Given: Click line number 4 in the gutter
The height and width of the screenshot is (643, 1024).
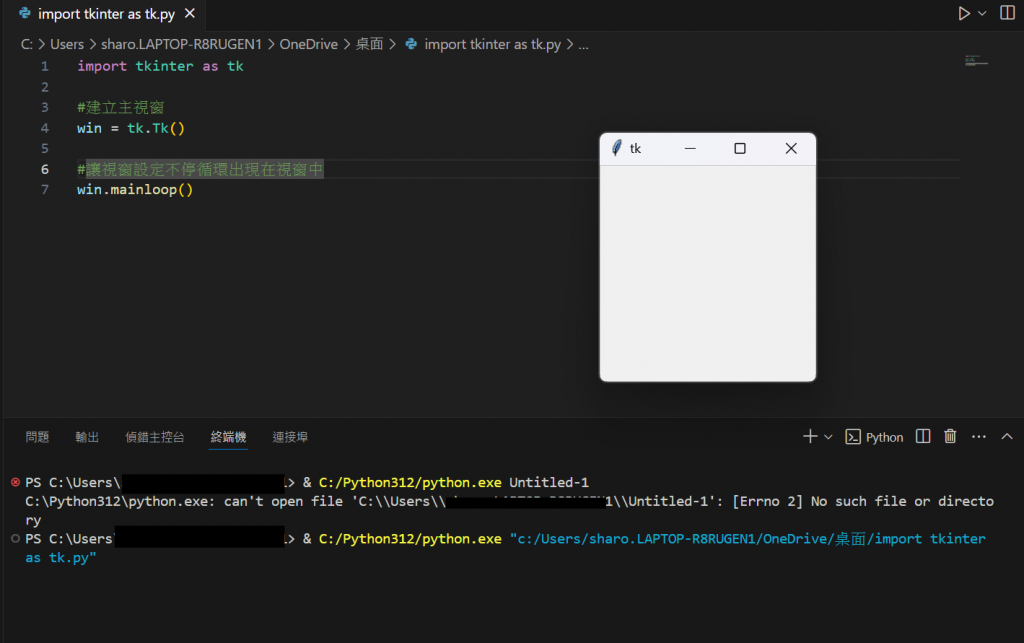Looking at the screenshot, I should tap(44, 128).
